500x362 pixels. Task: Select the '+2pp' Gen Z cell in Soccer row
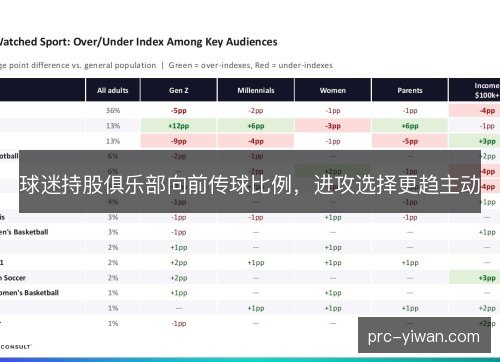coord(179,278)
